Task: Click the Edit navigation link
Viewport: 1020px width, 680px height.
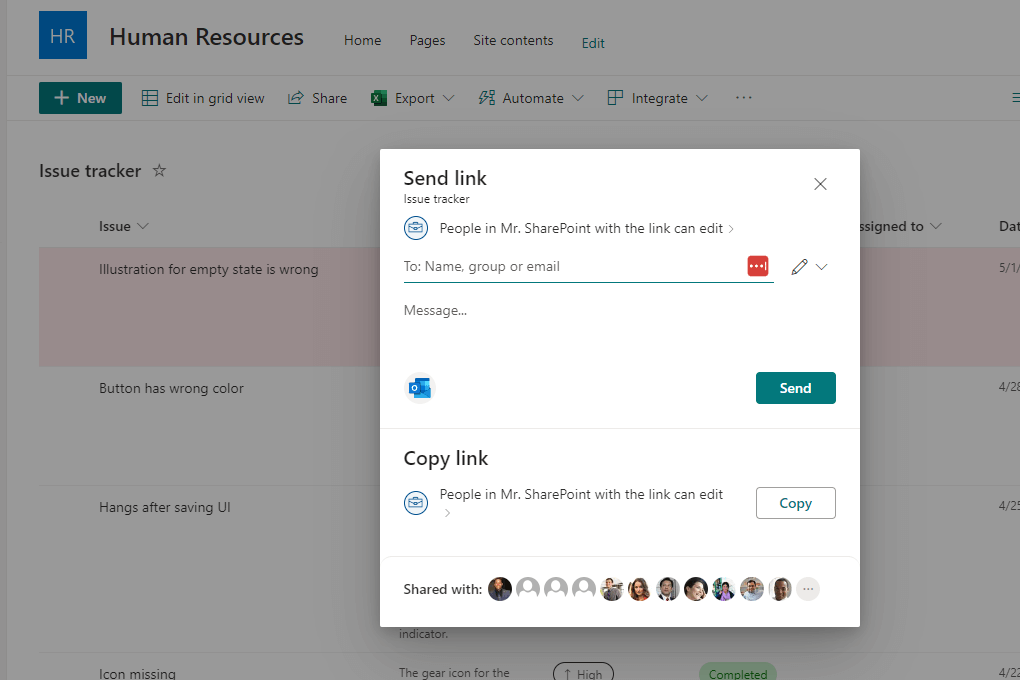Action: (x=593, y=43)
